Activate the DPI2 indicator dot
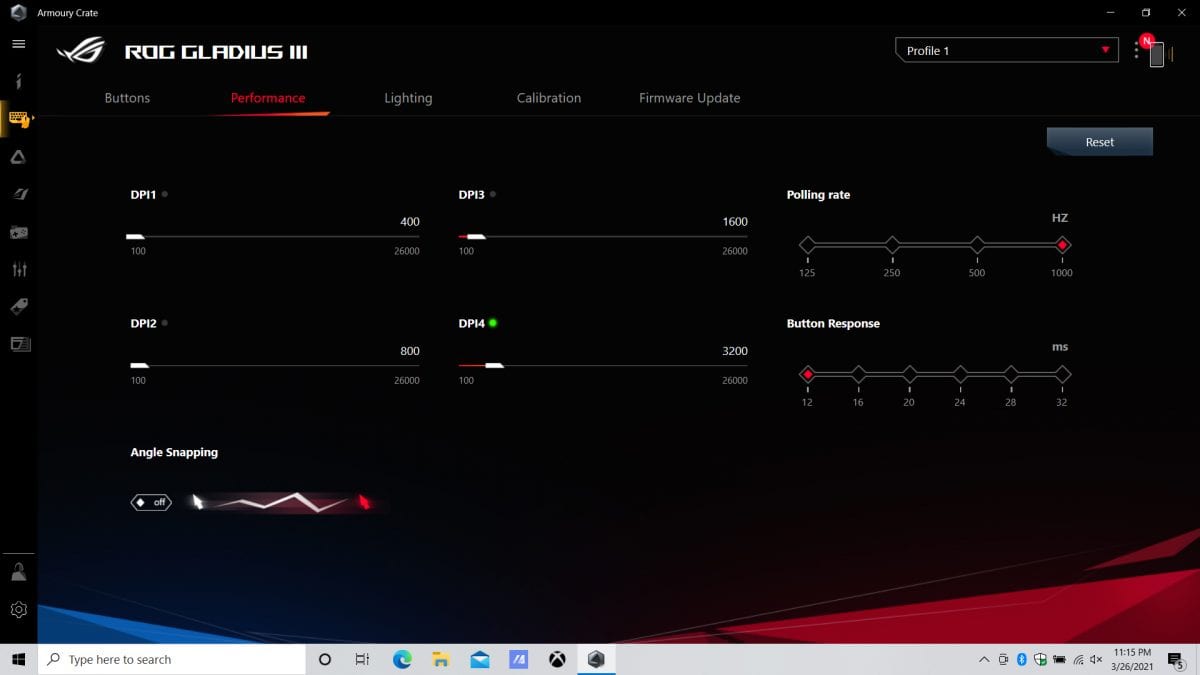This screenshot has height=675, width=1200. [x=164, y=323]
